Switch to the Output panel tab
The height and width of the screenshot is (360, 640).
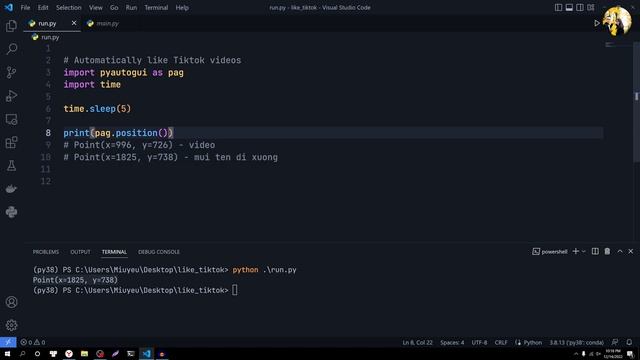coord(80,252)
